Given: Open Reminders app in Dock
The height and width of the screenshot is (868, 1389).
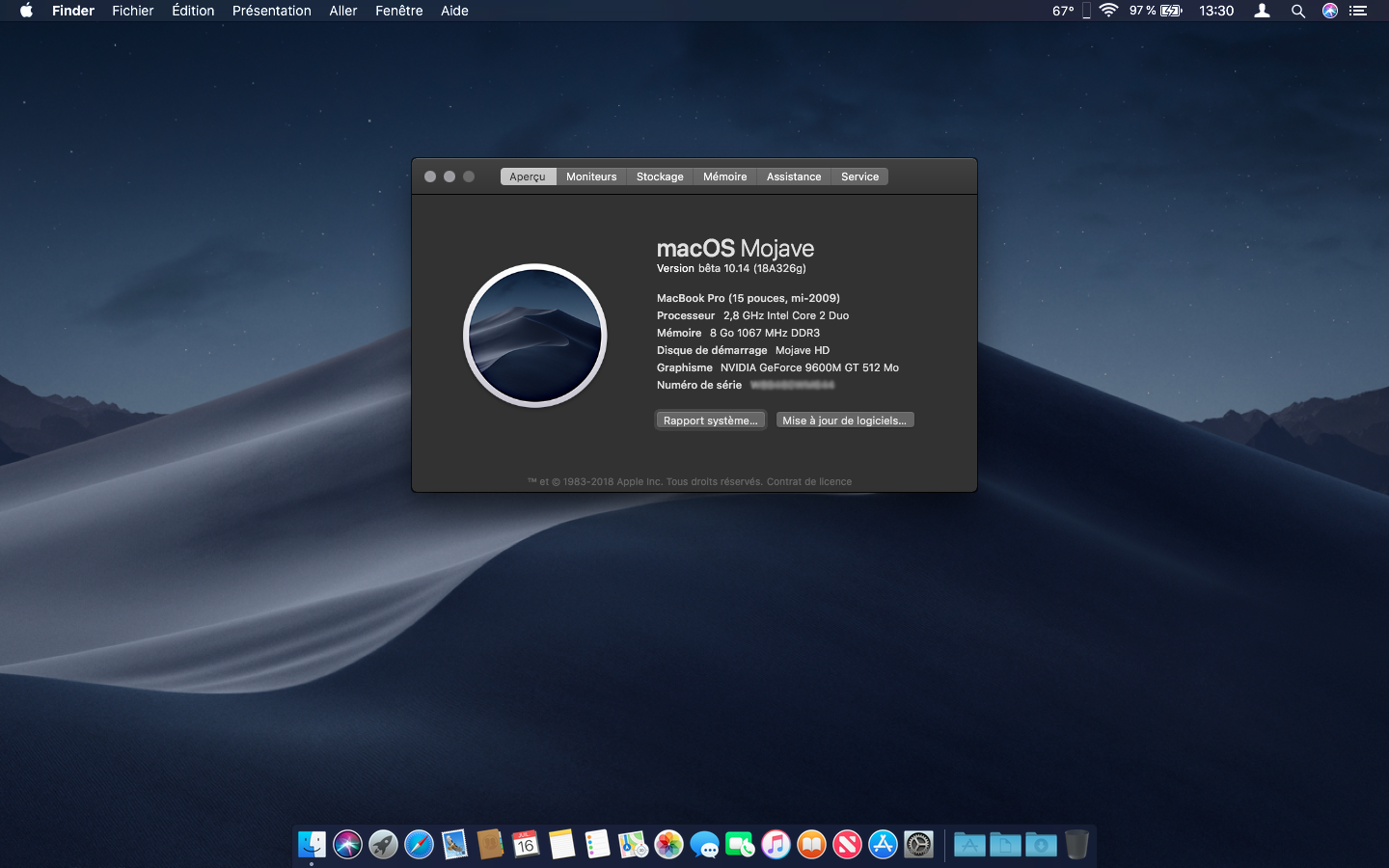Looking at the screenshot, I should [597, 845].
